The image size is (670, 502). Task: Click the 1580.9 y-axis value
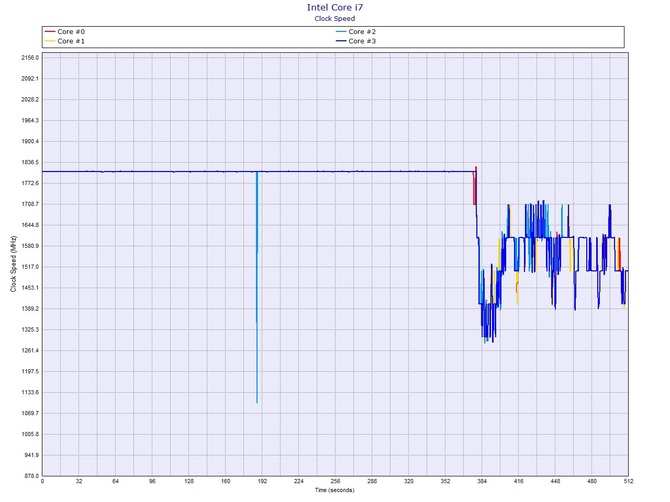(x=30, y=246)
